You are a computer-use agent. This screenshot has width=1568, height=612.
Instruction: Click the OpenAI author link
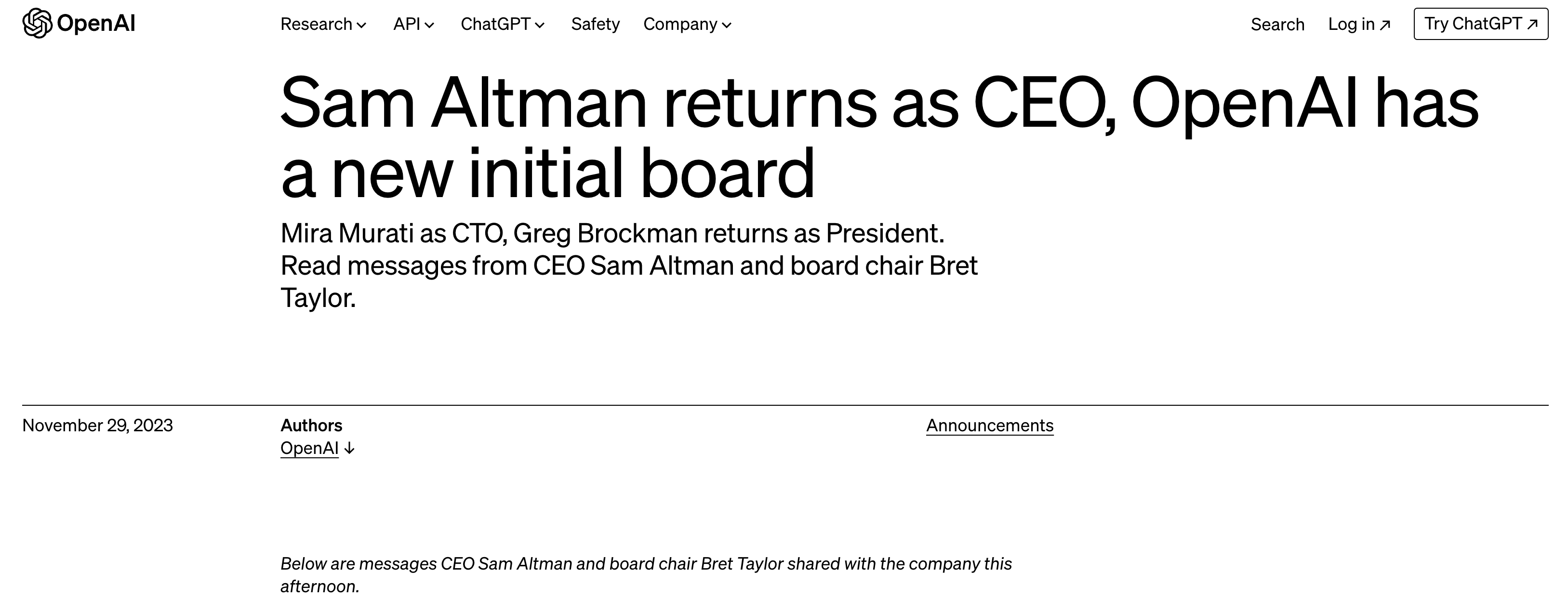coord(309,448)
